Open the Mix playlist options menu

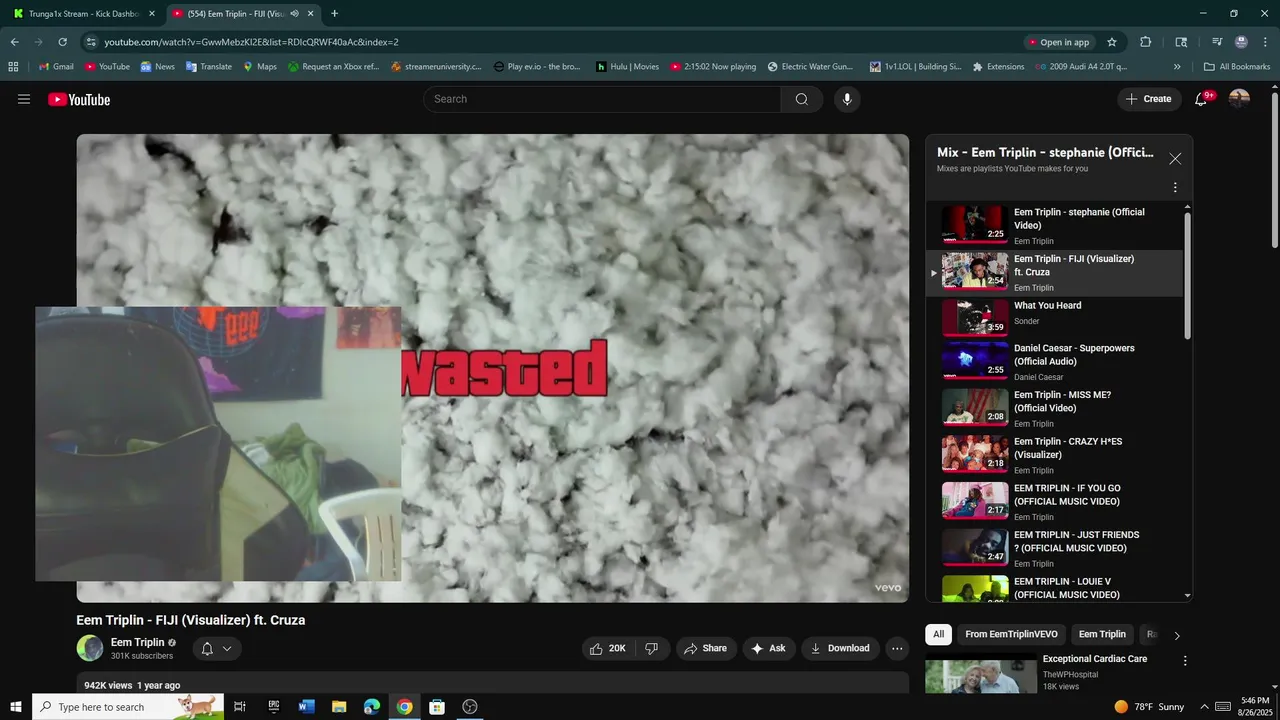(x=1175, y=187)
